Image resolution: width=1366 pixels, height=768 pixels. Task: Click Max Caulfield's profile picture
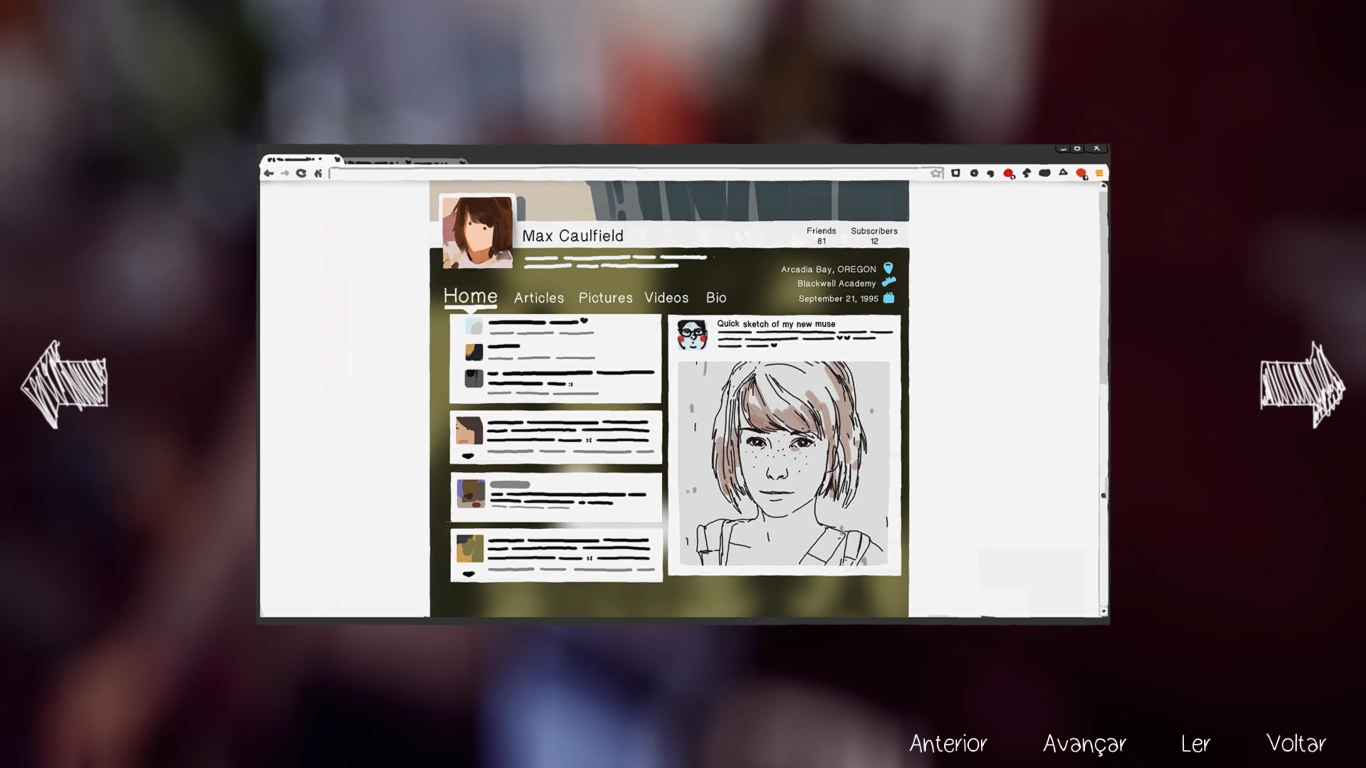point(478,232)
